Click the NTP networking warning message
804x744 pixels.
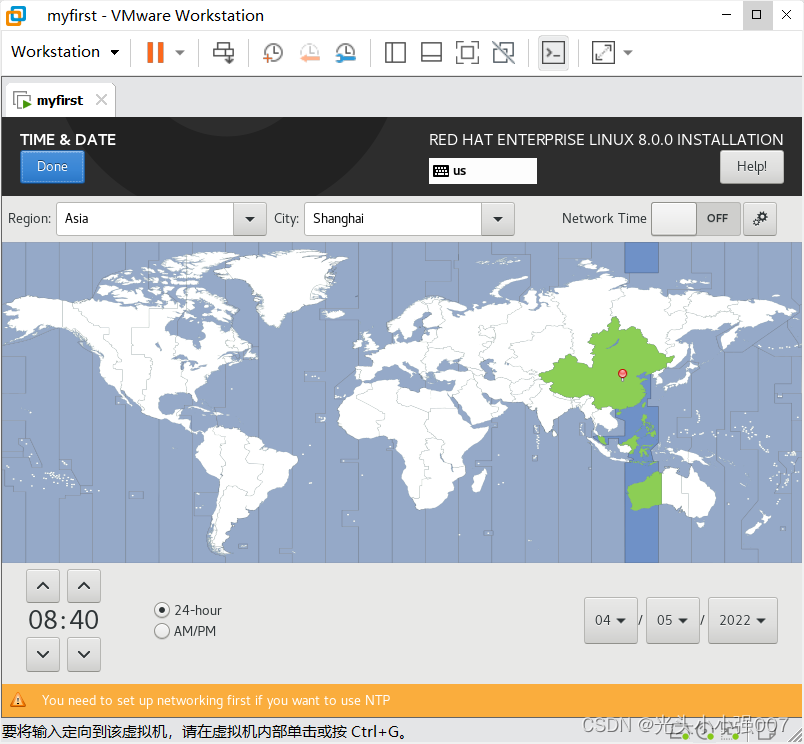pos(216,700)
